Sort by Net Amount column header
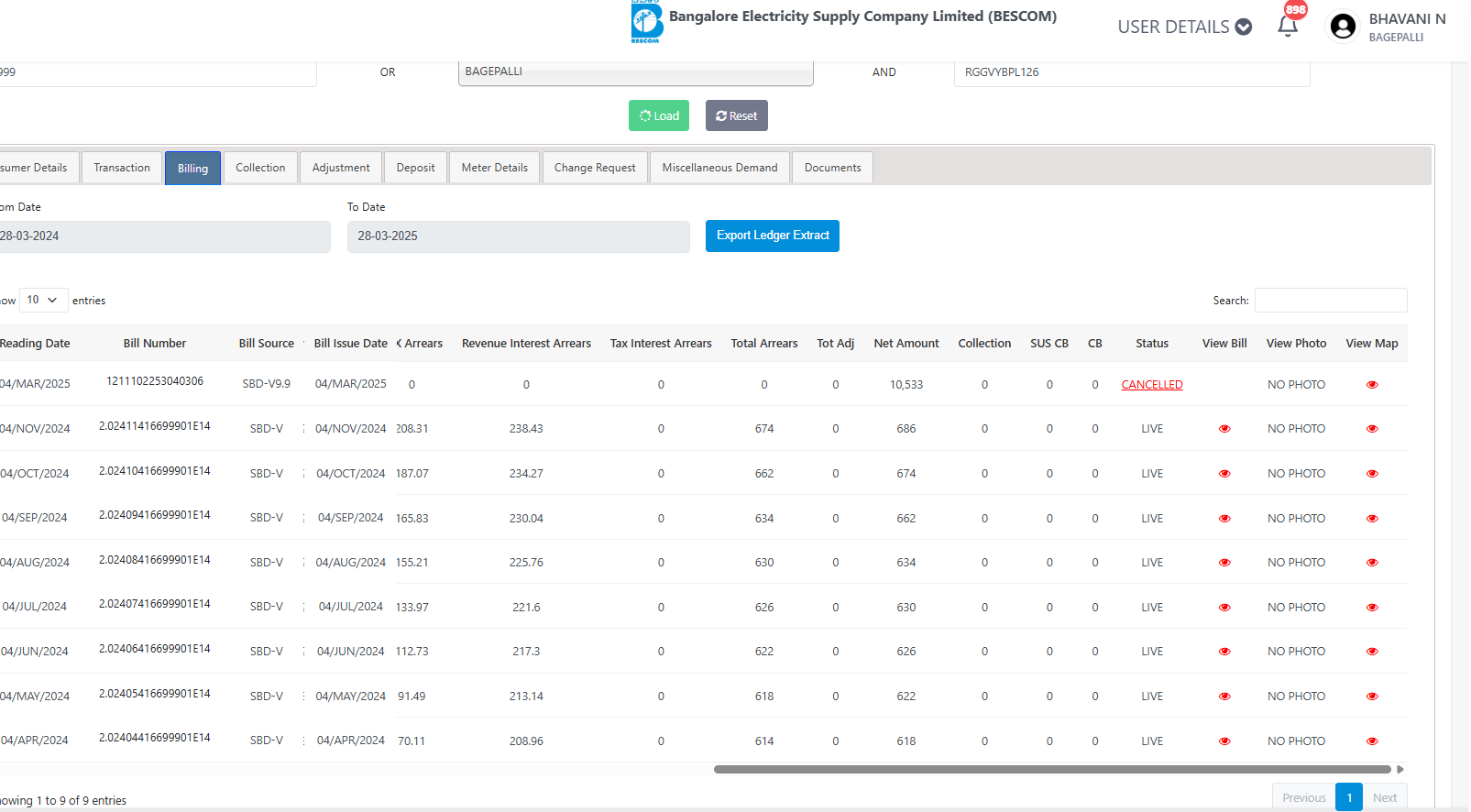This screenshot has height=812, width=1471. (906, 344)
